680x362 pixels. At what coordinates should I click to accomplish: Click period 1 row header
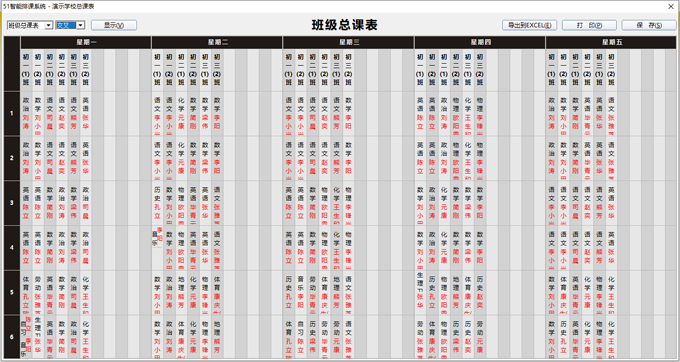point(12,114)
